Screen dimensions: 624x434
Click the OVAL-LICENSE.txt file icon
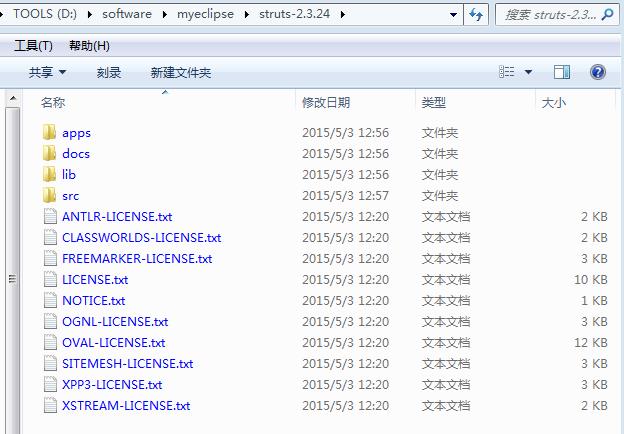[x=50, y=343]
